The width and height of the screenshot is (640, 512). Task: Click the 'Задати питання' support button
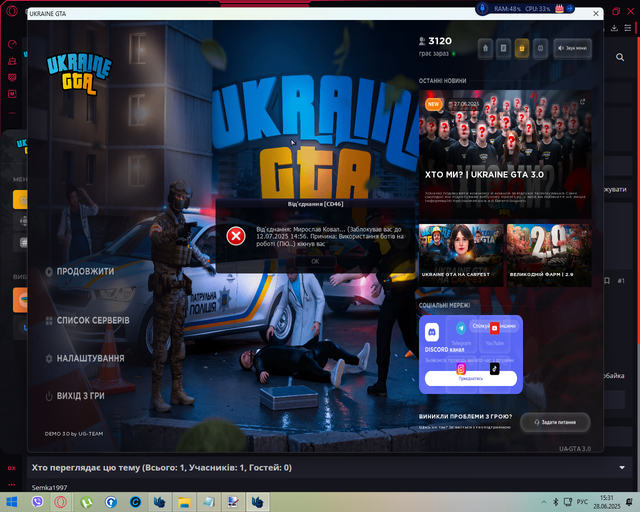pos(555,422)
